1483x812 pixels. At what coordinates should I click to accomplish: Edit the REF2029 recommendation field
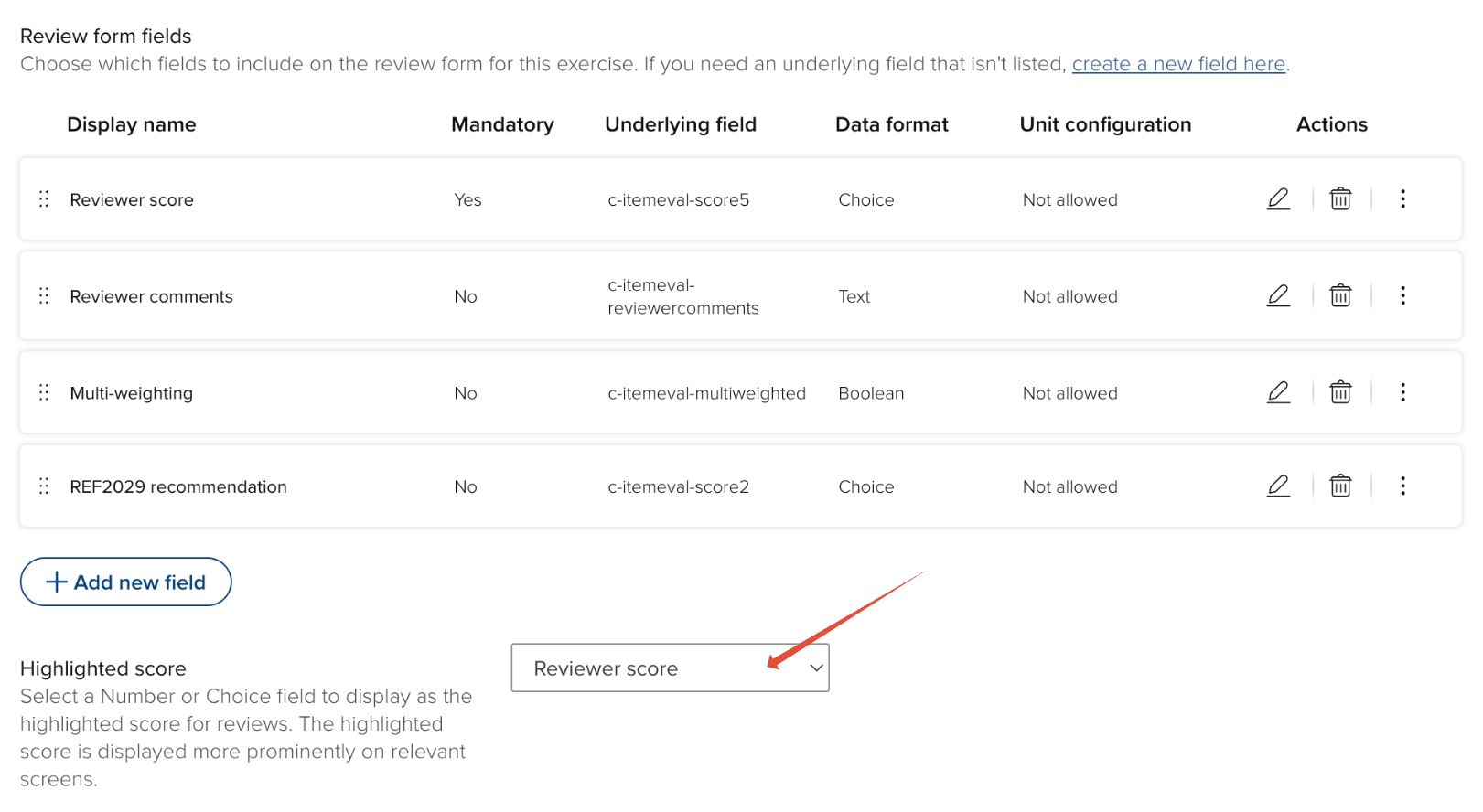point(1278,486)
